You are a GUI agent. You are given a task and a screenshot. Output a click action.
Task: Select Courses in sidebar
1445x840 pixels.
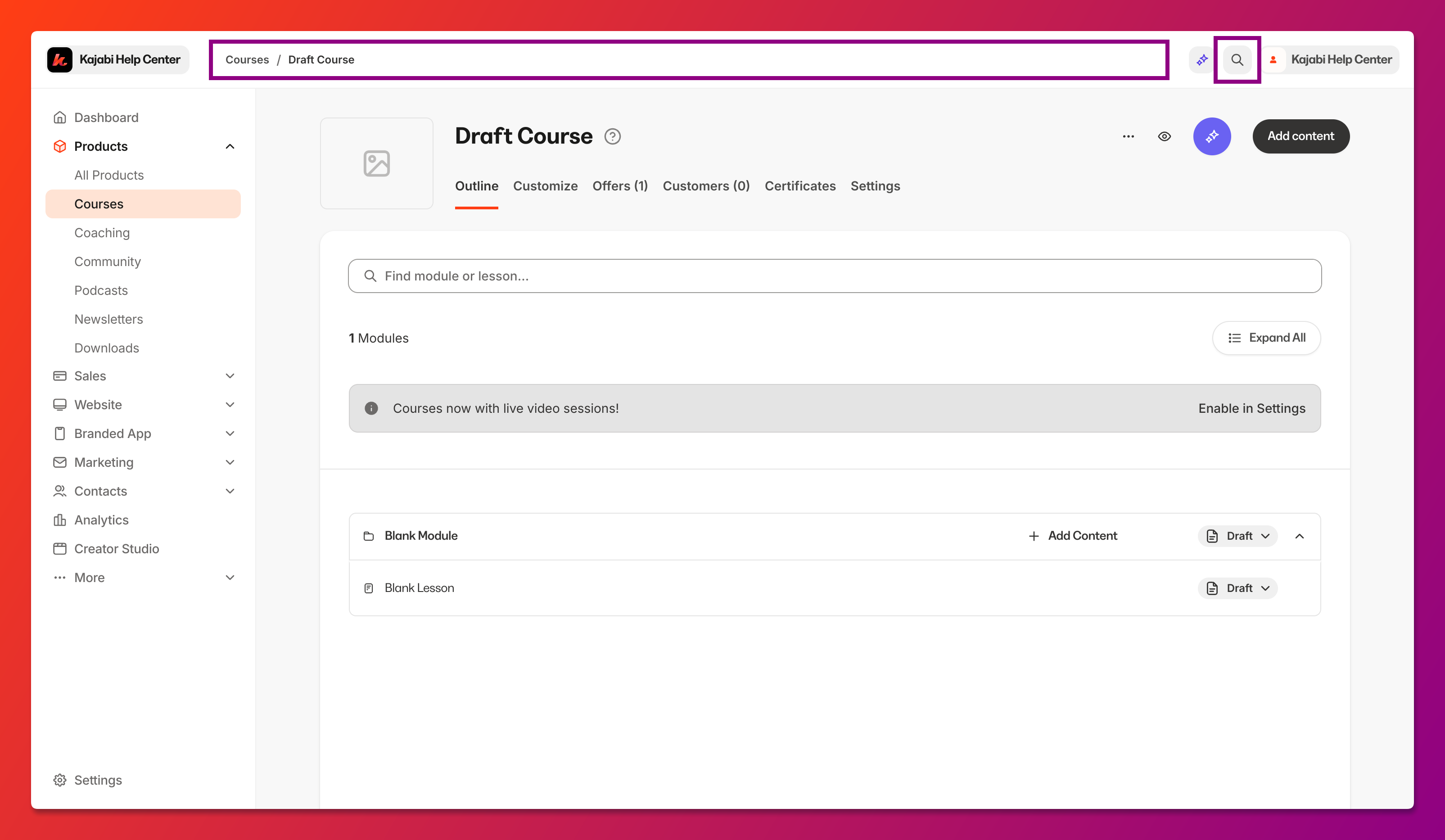[143, 204]
